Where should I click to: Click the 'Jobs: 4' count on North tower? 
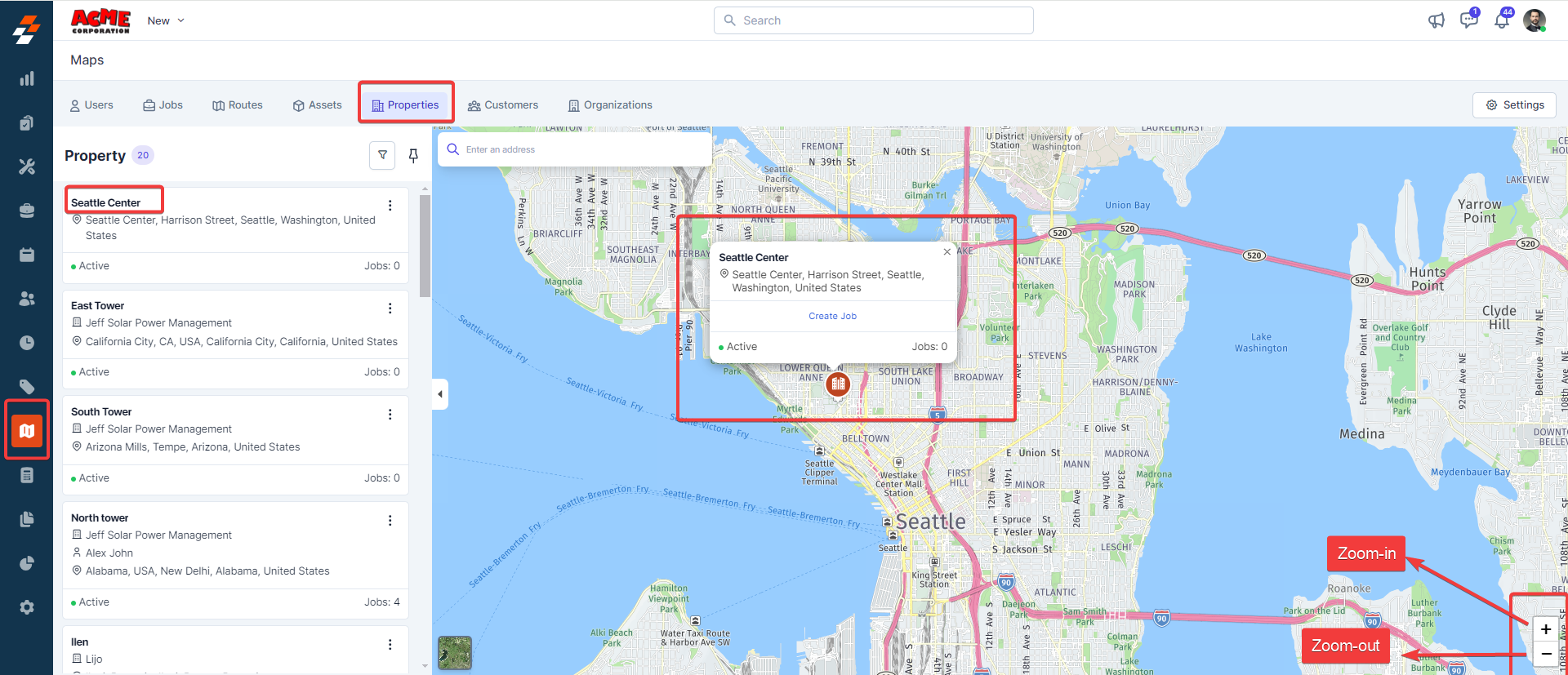point(382,602)
